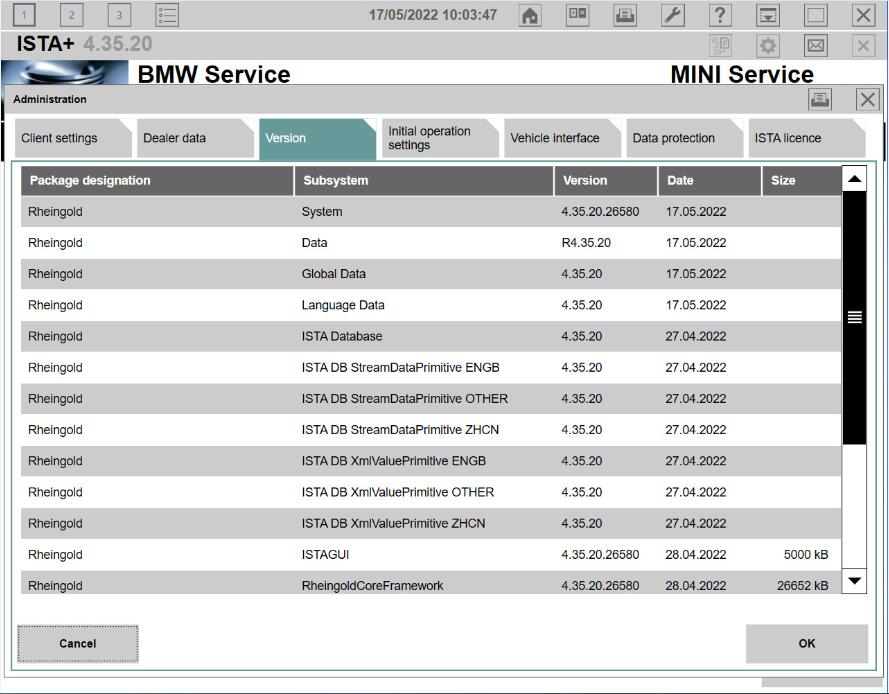Select ISTA DB StreamDataPrimitive OTHER row
Viewport: 889px width, 694px height.
[x=431, y=399]
